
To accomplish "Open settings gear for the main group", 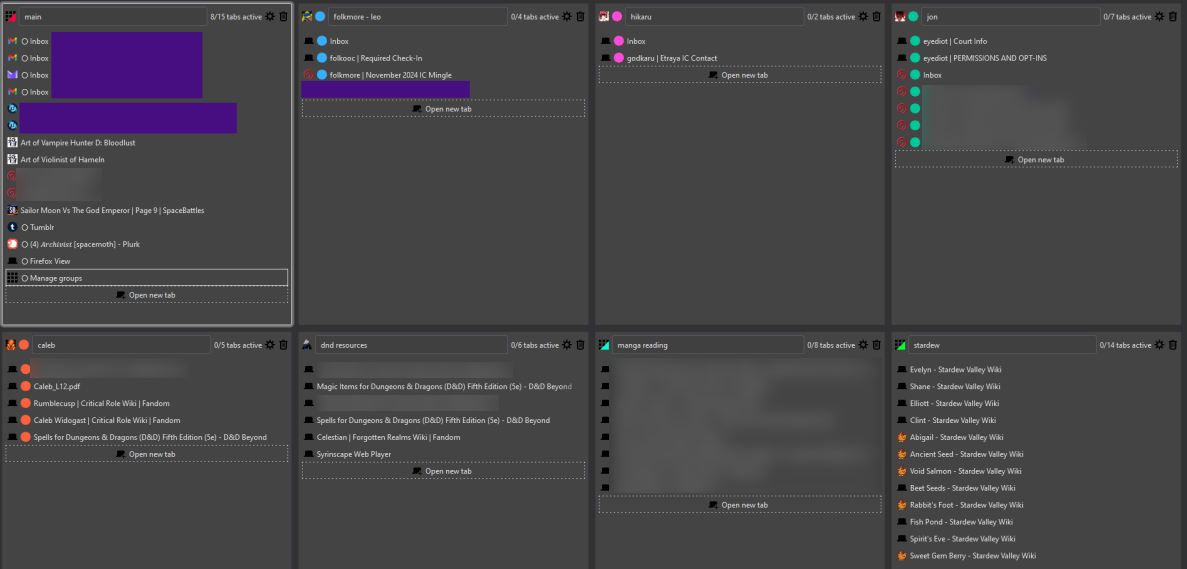I will click(x=271, y=17).
